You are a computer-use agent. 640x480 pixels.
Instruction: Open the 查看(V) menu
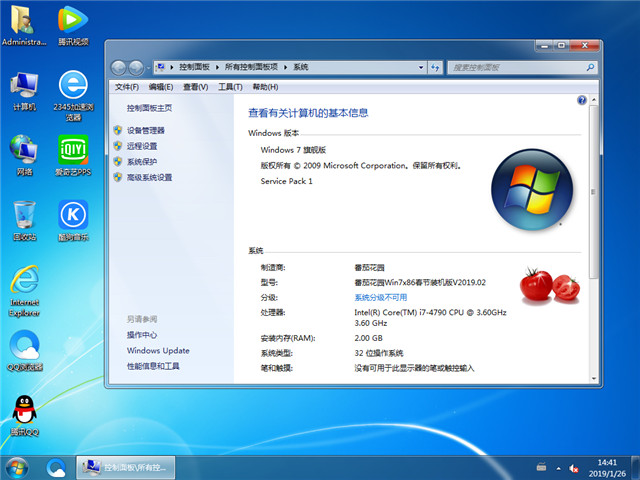click(196, 87)
